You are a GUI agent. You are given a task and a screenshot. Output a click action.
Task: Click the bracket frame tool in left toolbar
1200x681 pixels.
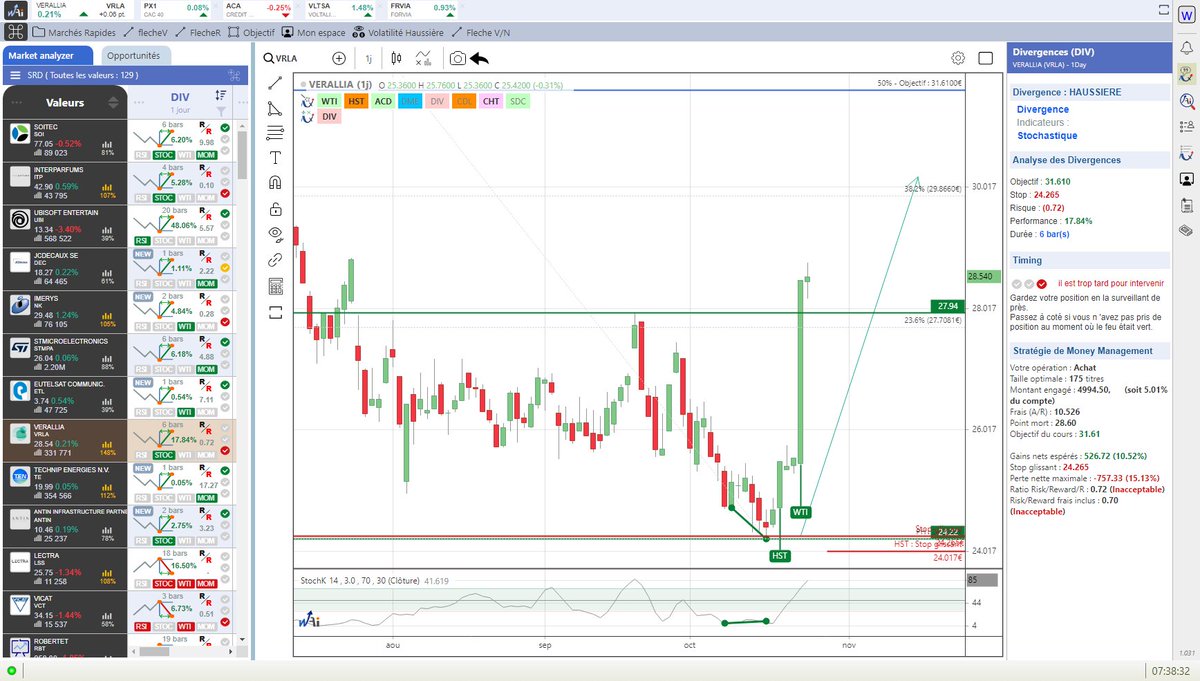coord(276,312)
